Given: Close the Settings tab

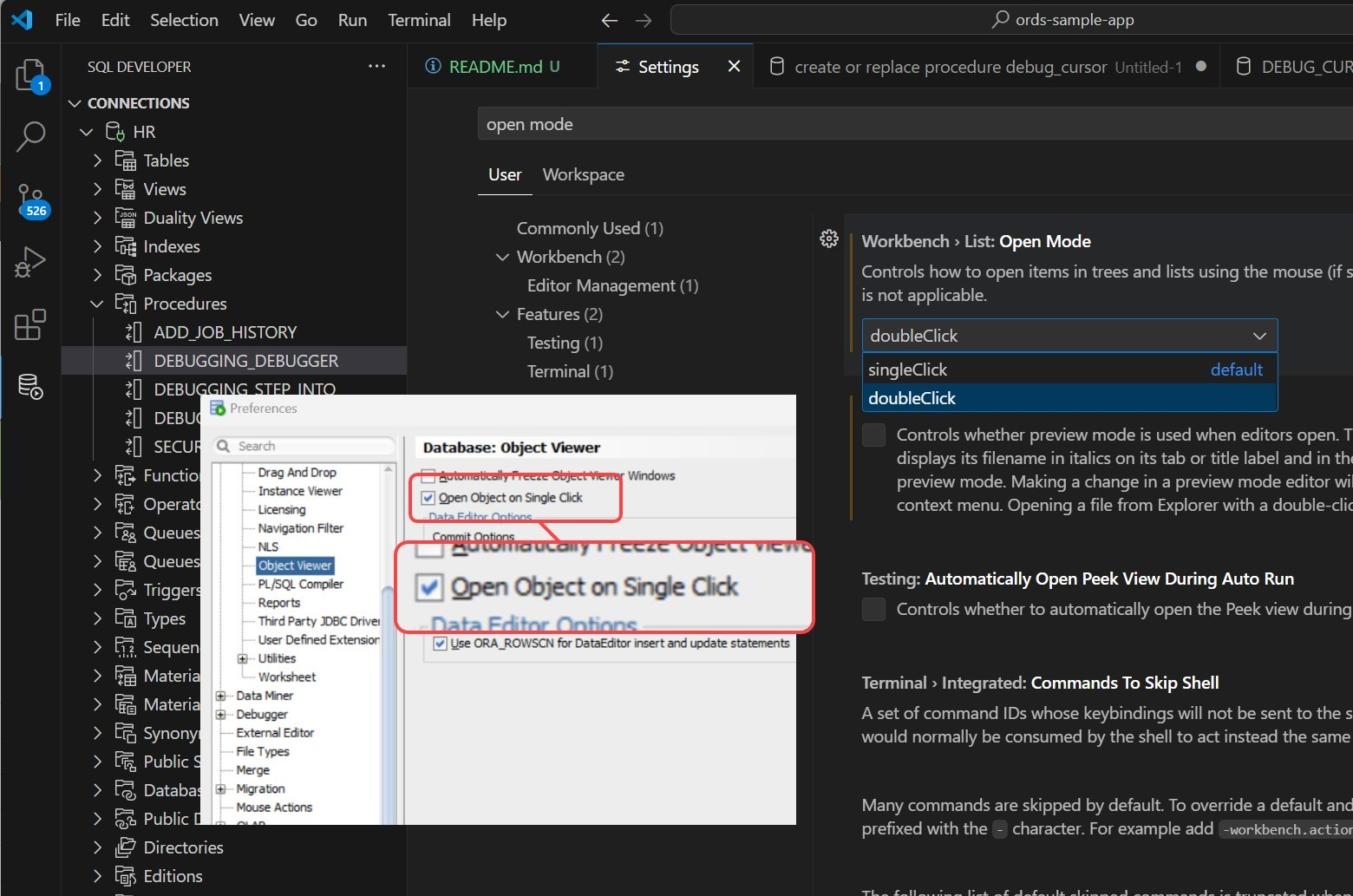Looking at the screenshot, I should (734, 67).
